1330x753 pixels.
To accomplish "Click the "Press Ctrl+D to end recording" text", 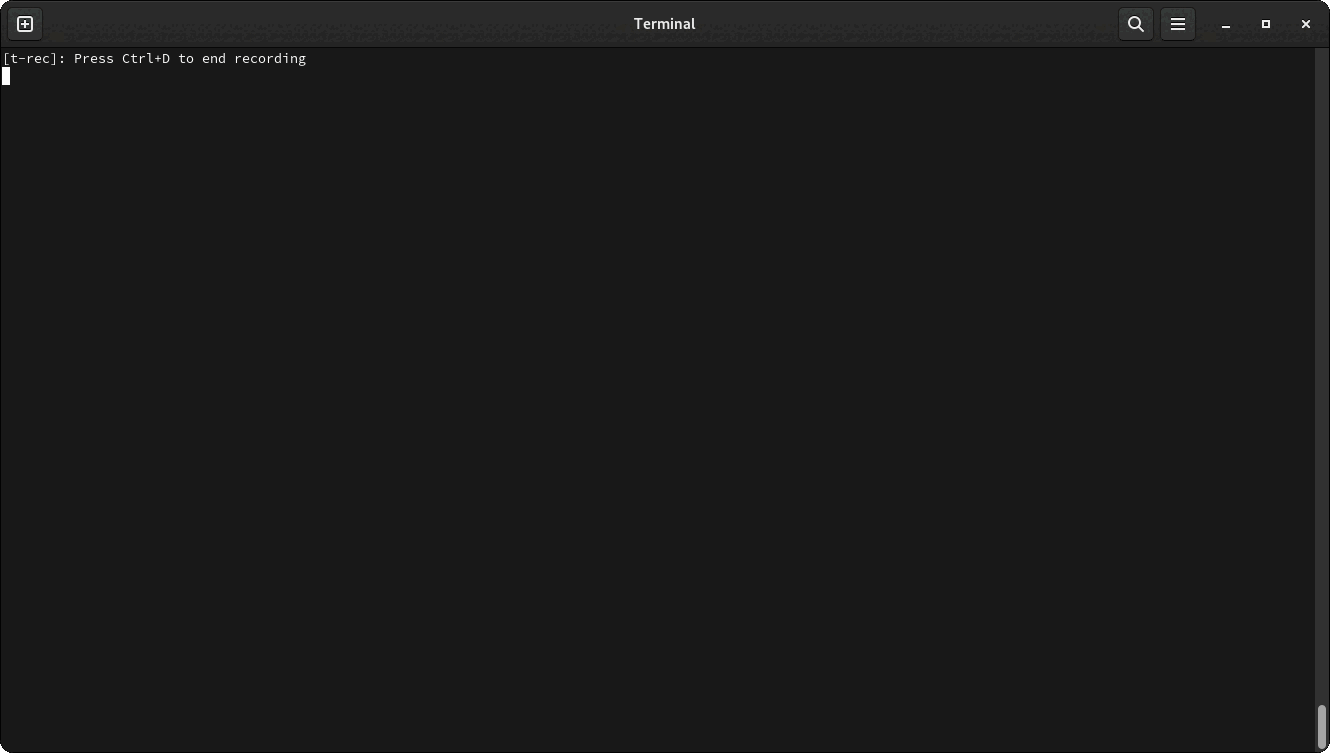I will click(190, 59).
